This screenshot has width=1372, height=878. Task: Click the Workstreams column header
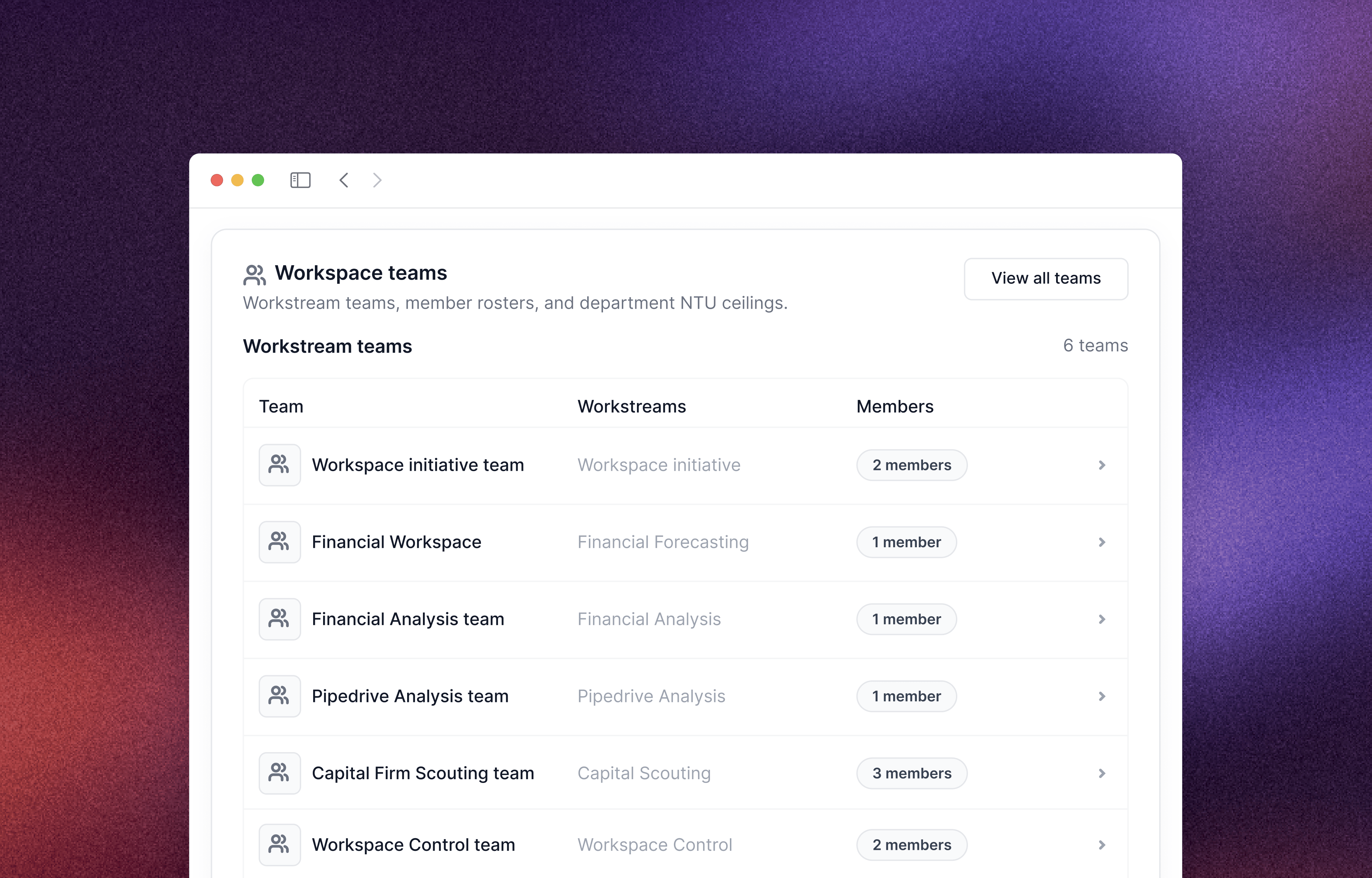[631, 407]
